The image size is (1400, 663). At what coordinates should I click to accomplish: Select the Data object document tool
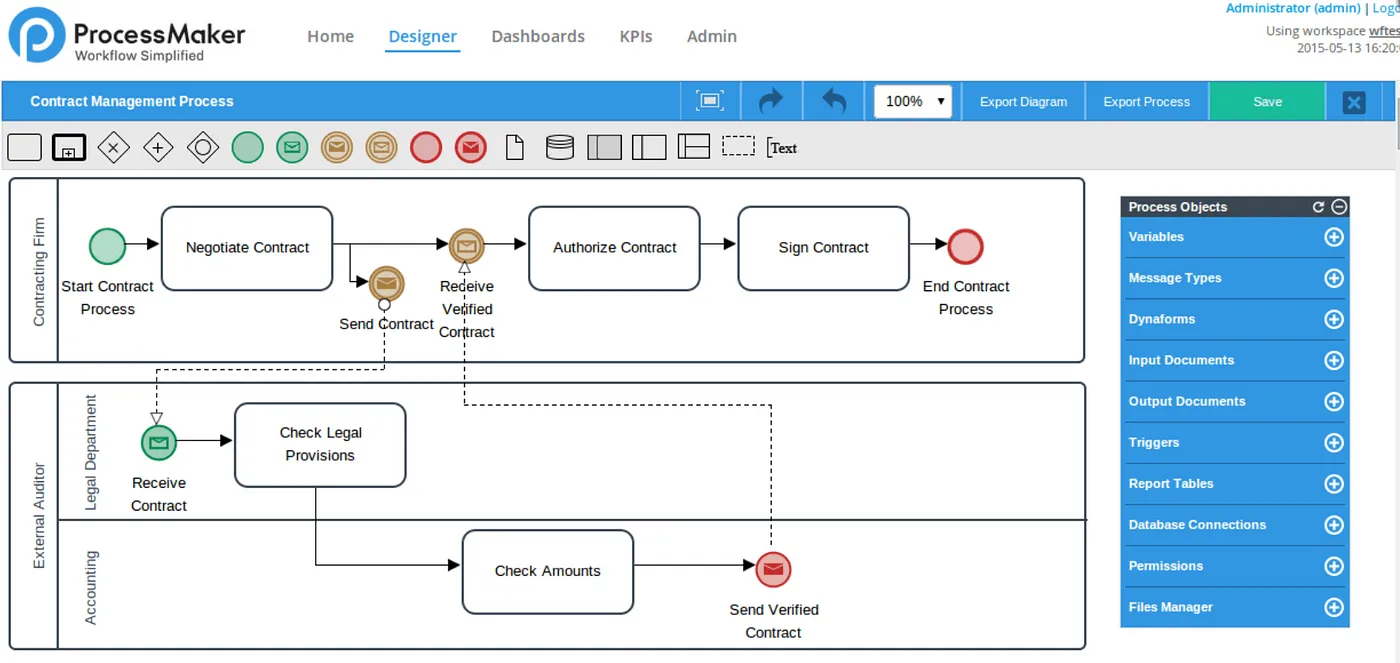[x=514, y=148]
